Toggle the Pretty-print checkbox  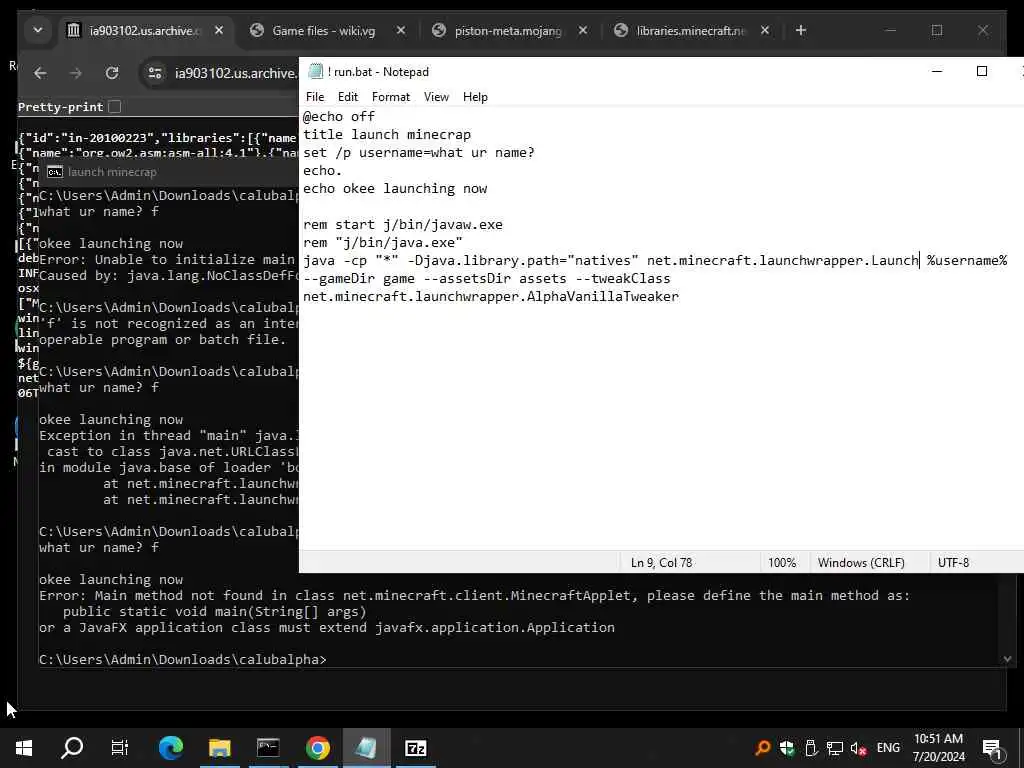(x=115, y=106)
